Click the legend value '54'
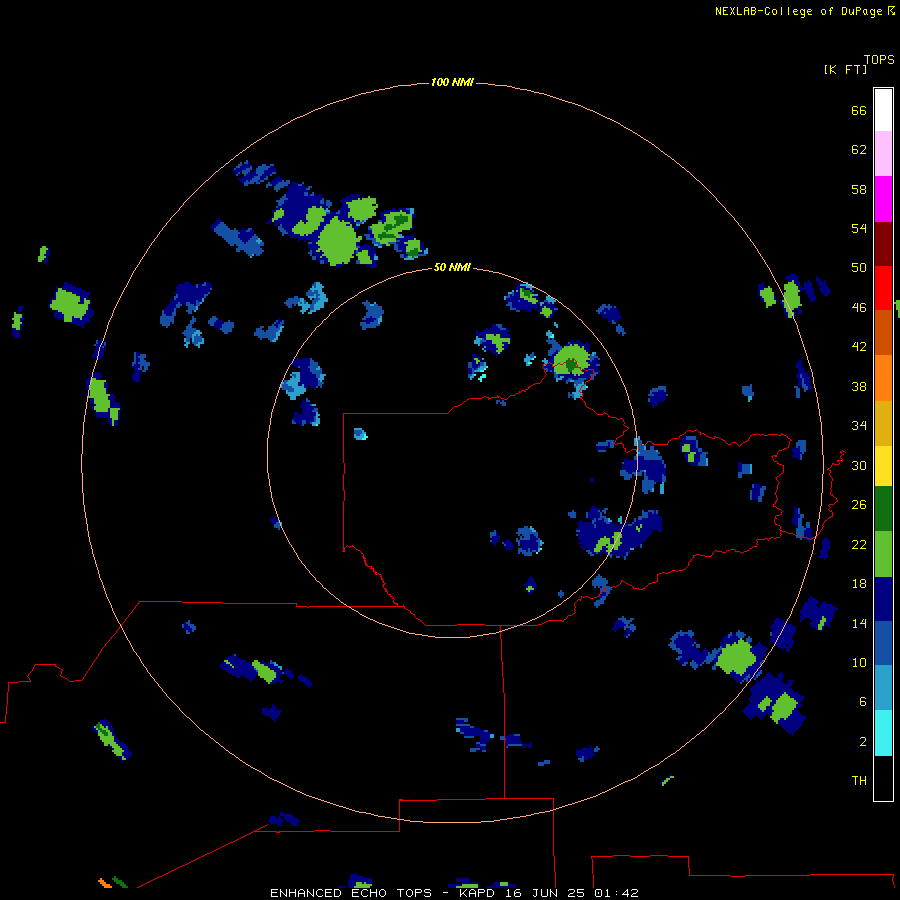Viewport: 900px width, 900px height. (859, 229)
